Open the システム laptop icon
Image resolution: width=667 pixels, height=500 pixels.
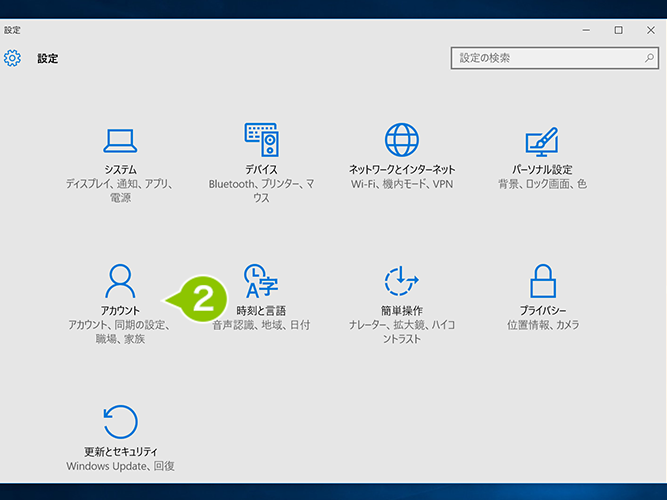coord(120,140)
